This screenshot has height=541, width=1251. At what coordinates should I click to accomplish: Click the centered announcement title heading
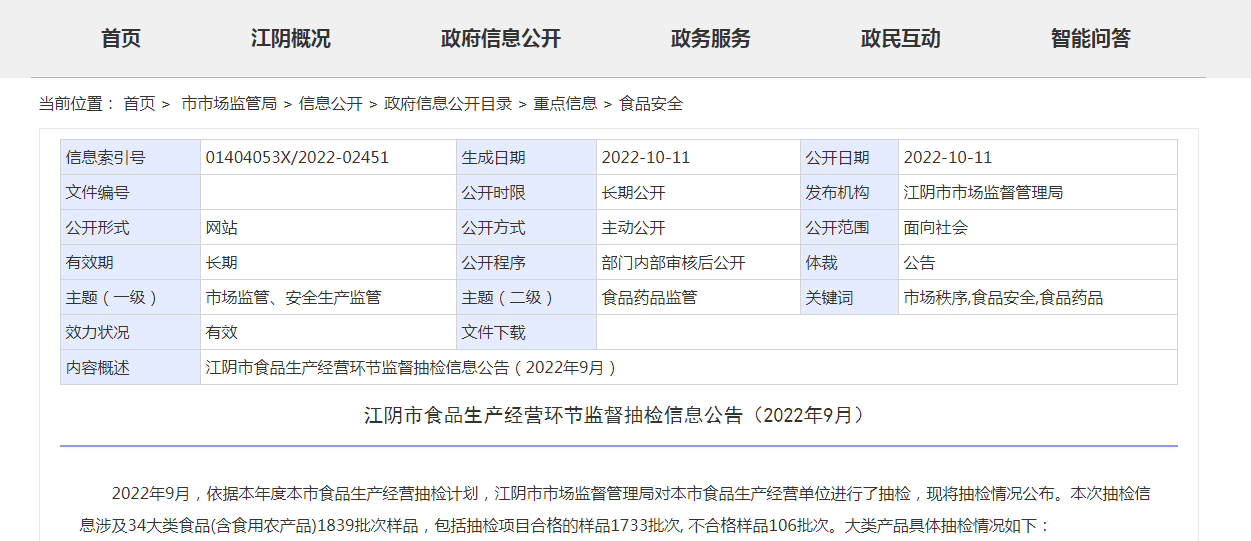tap(615, 415)
